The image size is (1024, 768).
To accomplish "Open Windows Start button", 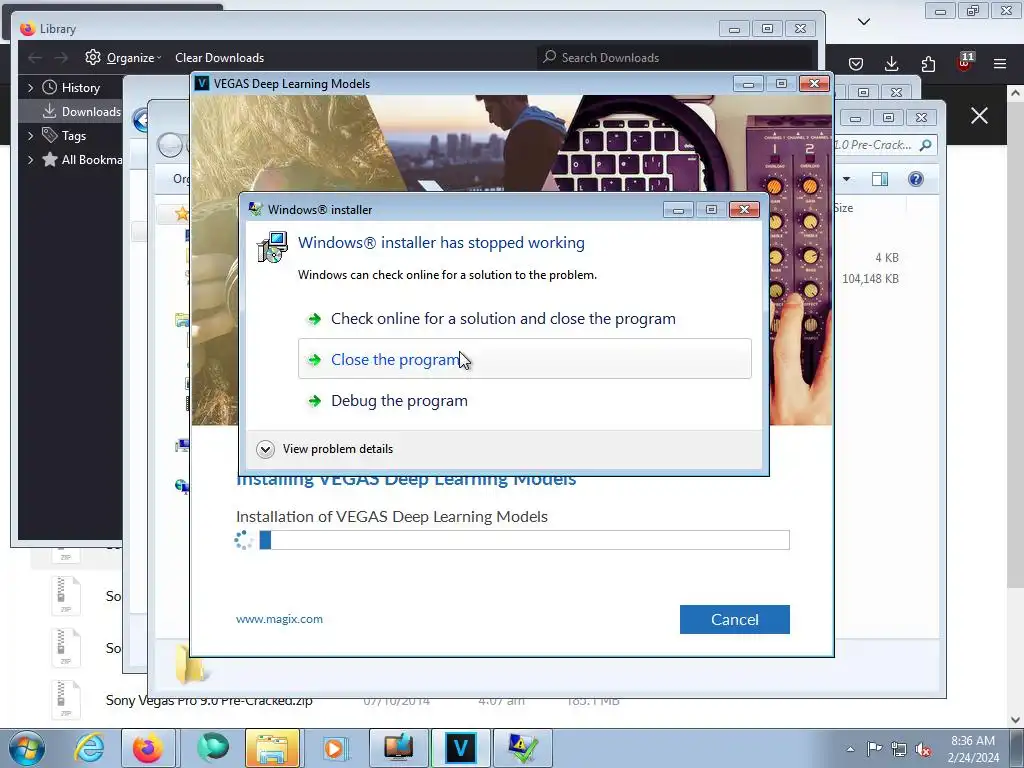I will (x=26, y=748).
